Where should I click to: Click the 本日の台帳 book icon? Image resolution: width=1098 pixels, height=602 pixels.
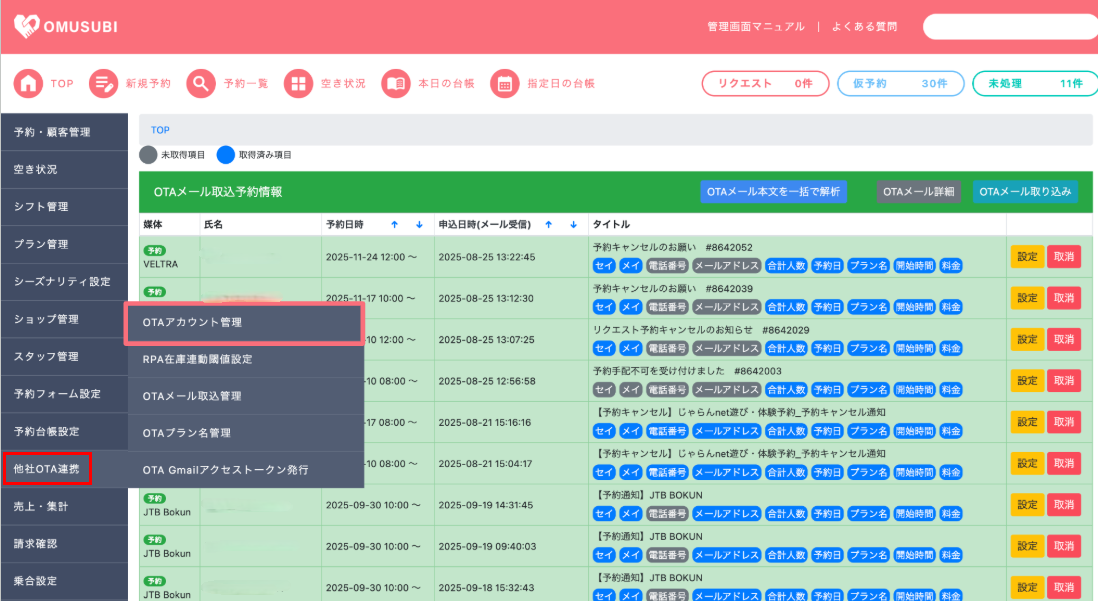pos(396,83)
